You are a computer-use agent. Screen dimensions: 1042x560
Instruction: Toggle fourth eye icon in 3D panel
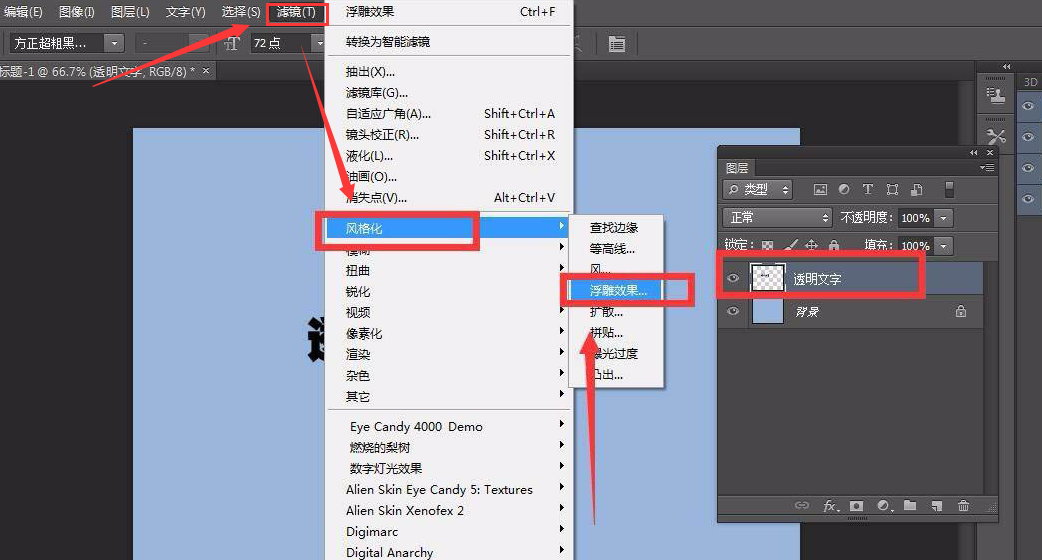click(x=1028, y=199)
